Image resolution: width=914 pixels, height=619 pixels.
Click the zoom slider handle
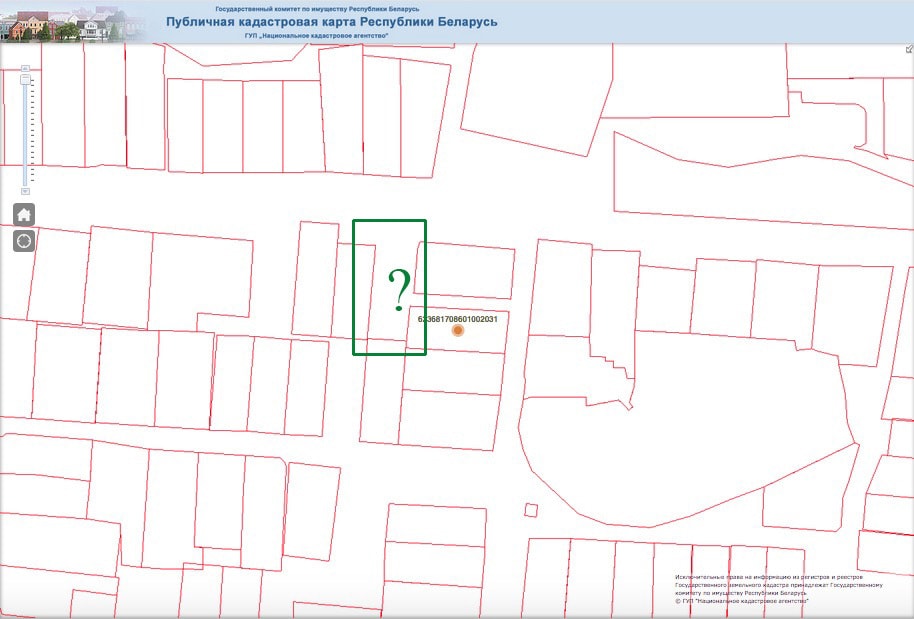click(25, 79)
